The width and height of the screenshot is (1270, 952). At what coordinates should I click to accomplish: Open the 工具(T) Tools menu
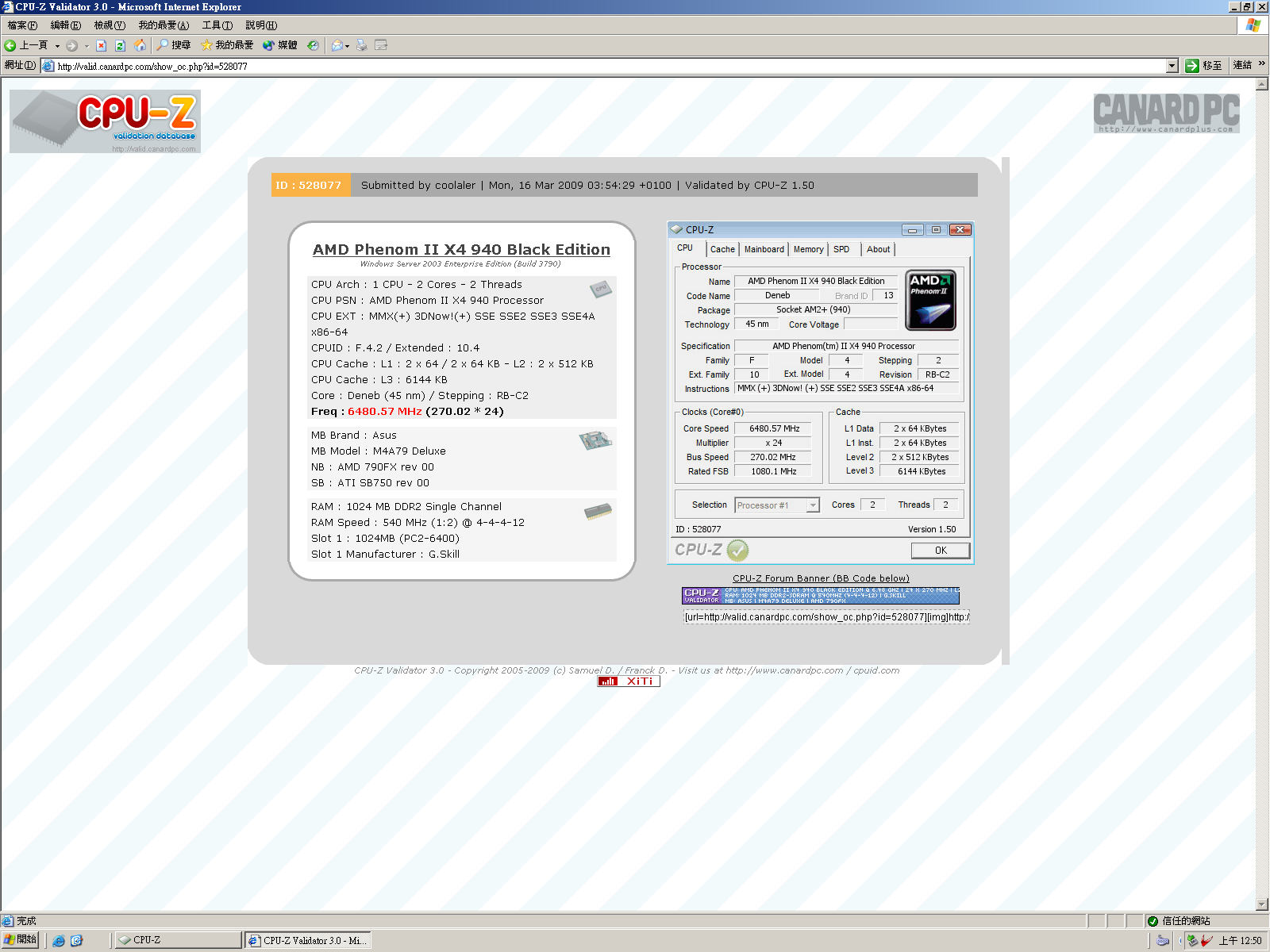tap(217, 25)
